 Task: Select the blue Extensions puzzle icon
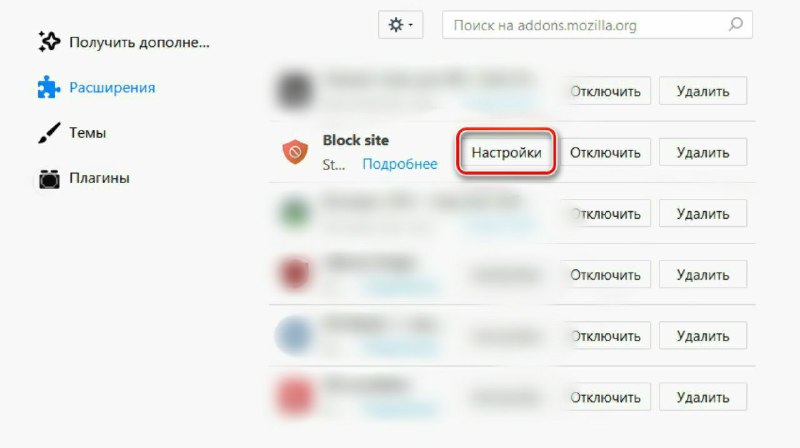point(49,87)
